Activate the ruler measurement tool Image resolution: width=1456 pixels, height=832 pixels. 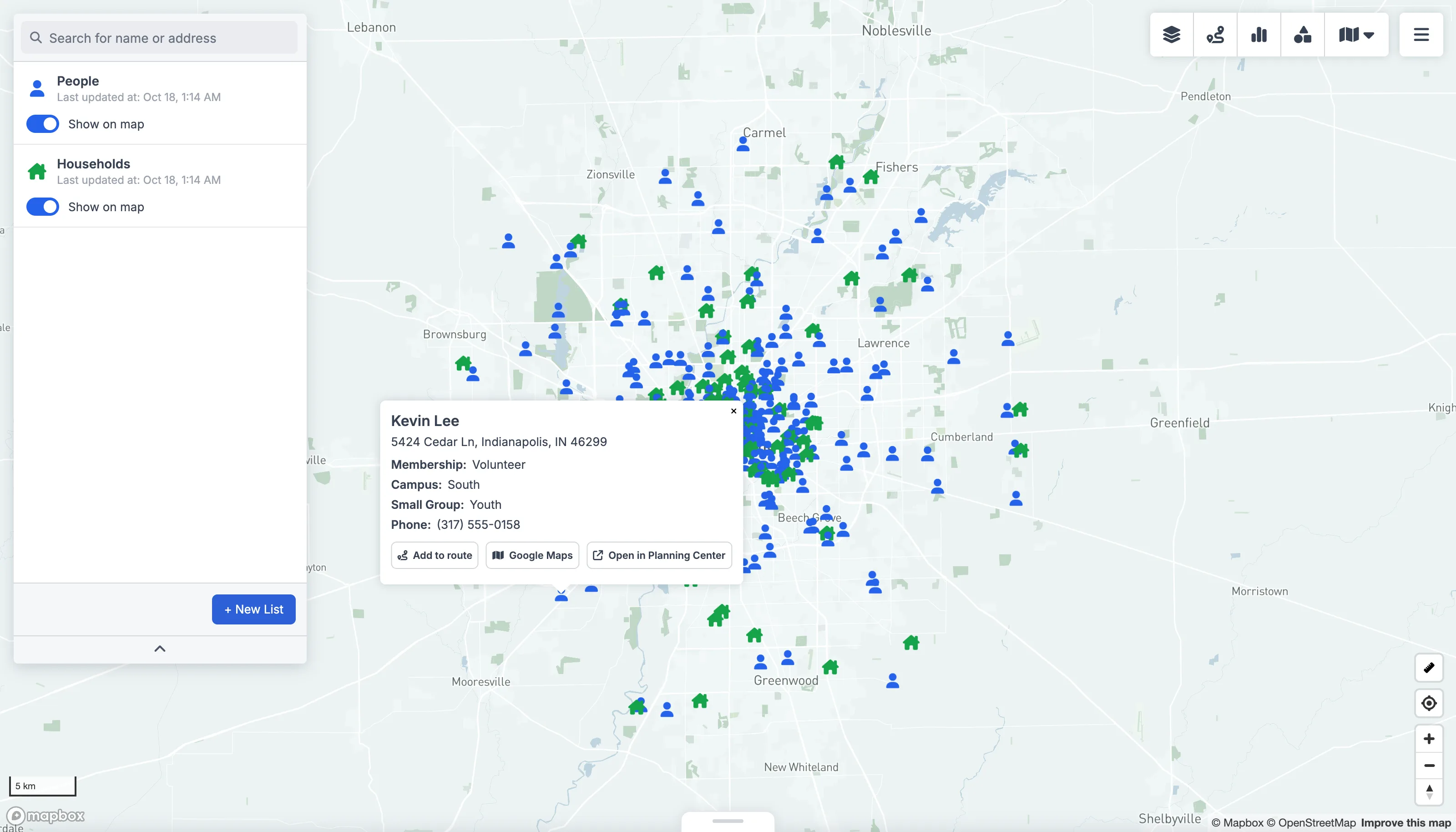(x=1429, y=667)
